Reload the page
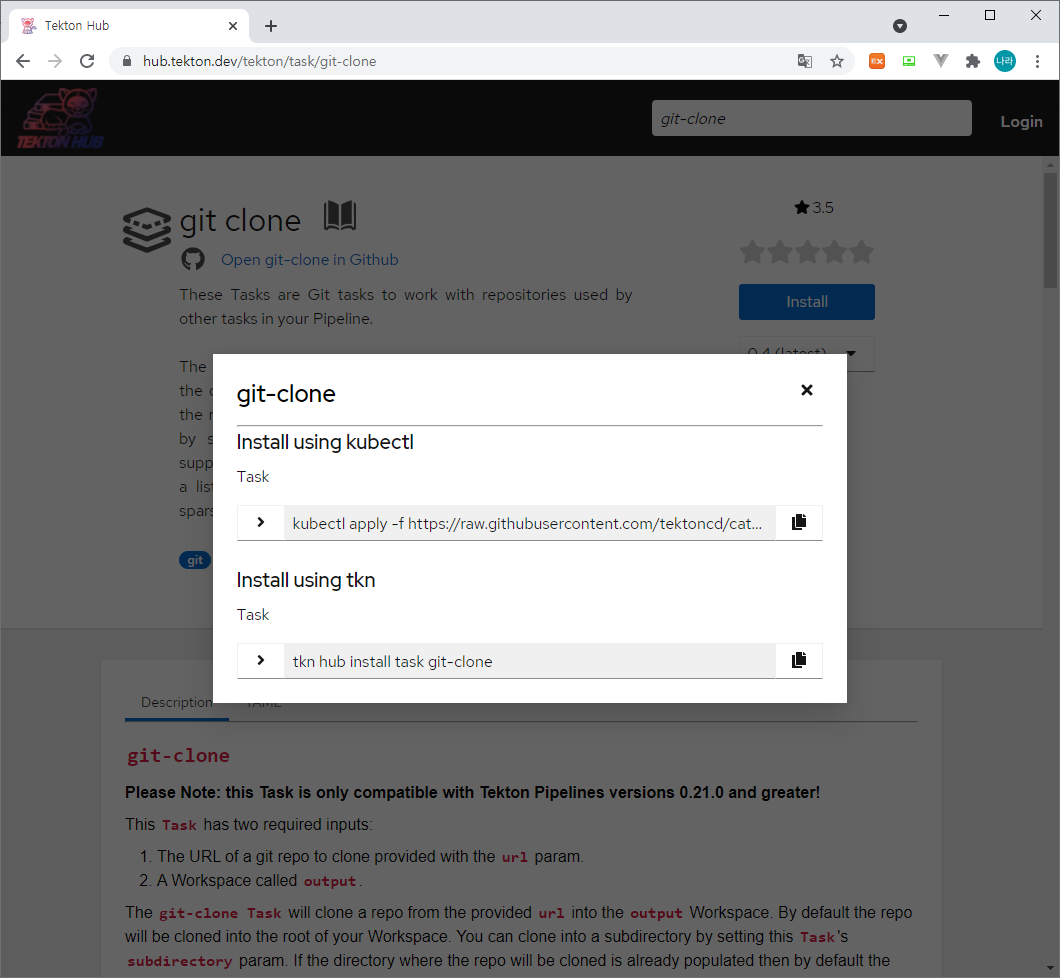This screenshot has width=1060, height=978. point(87,62)
